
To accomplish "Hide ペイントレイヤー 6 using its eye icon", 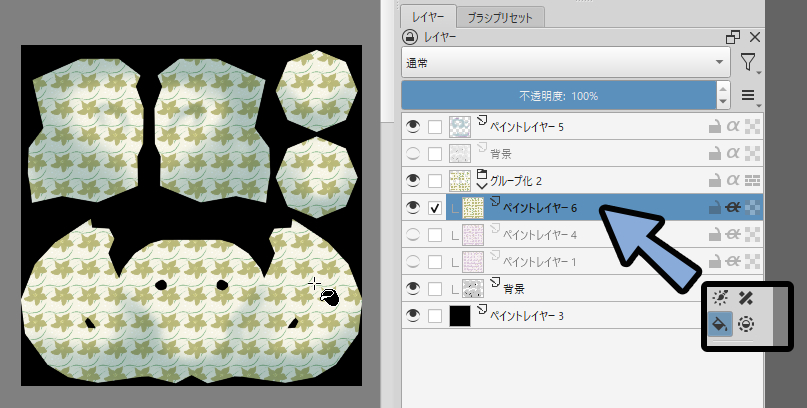I will [x=413, y=207].
